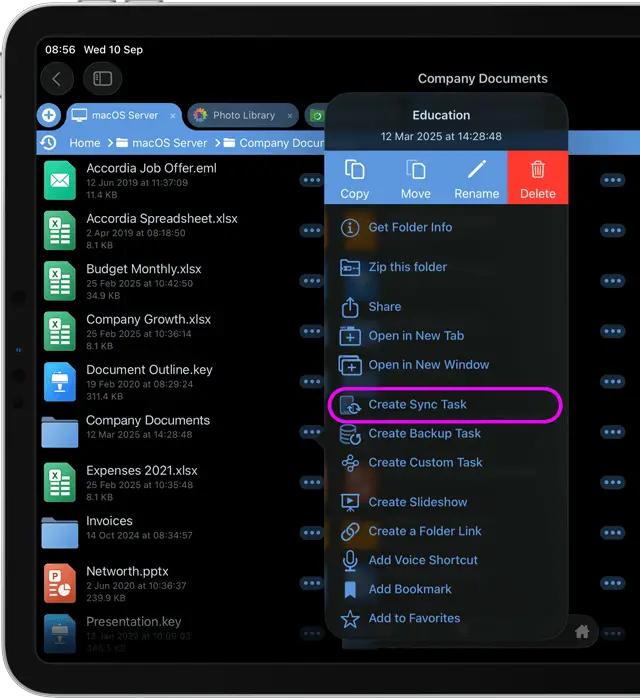
Task: Tap the Rename pencil button
Action: [x=477, y=178]
